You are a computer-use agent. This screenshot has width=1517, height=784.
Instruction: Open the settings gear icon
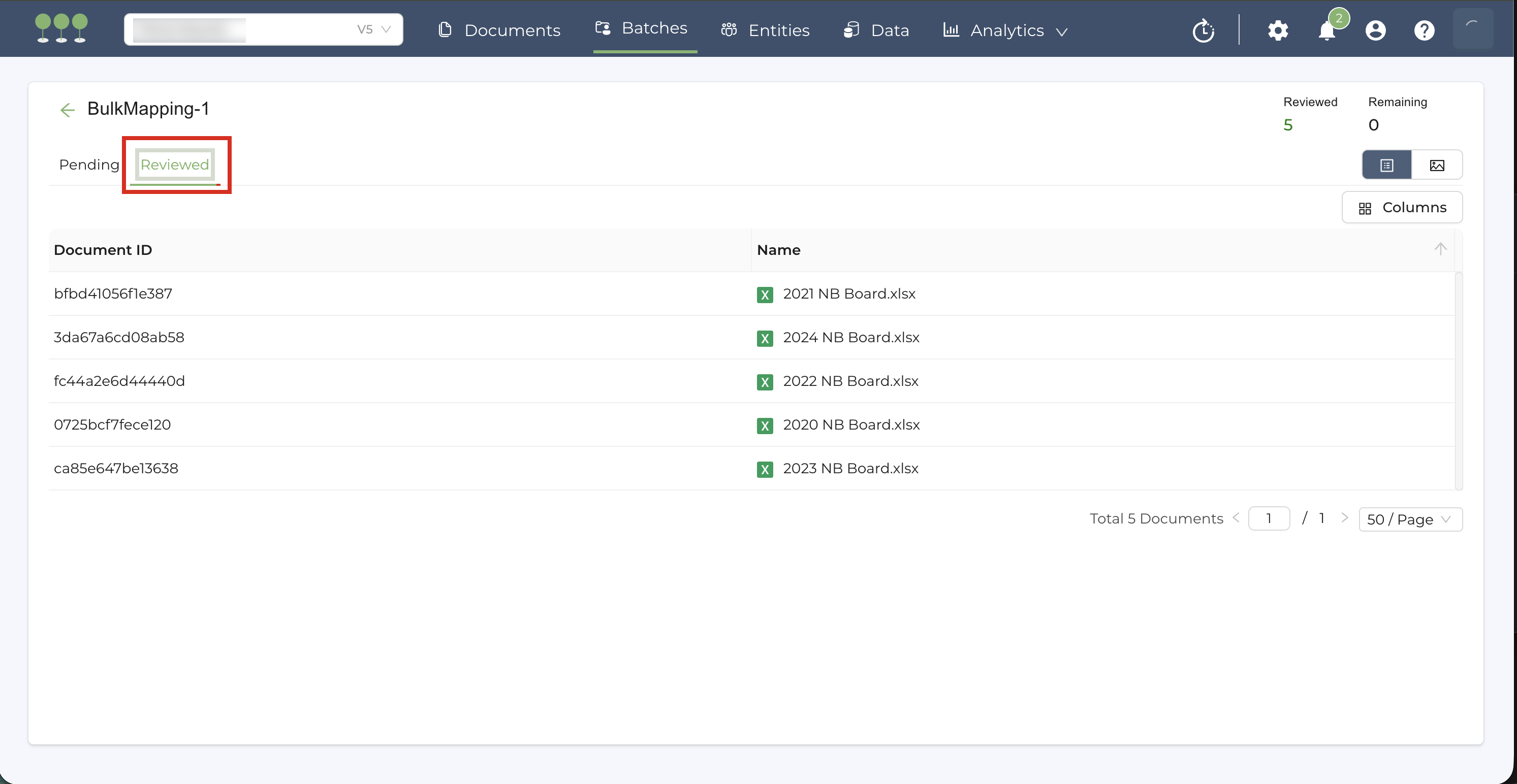pos(1277,30)
